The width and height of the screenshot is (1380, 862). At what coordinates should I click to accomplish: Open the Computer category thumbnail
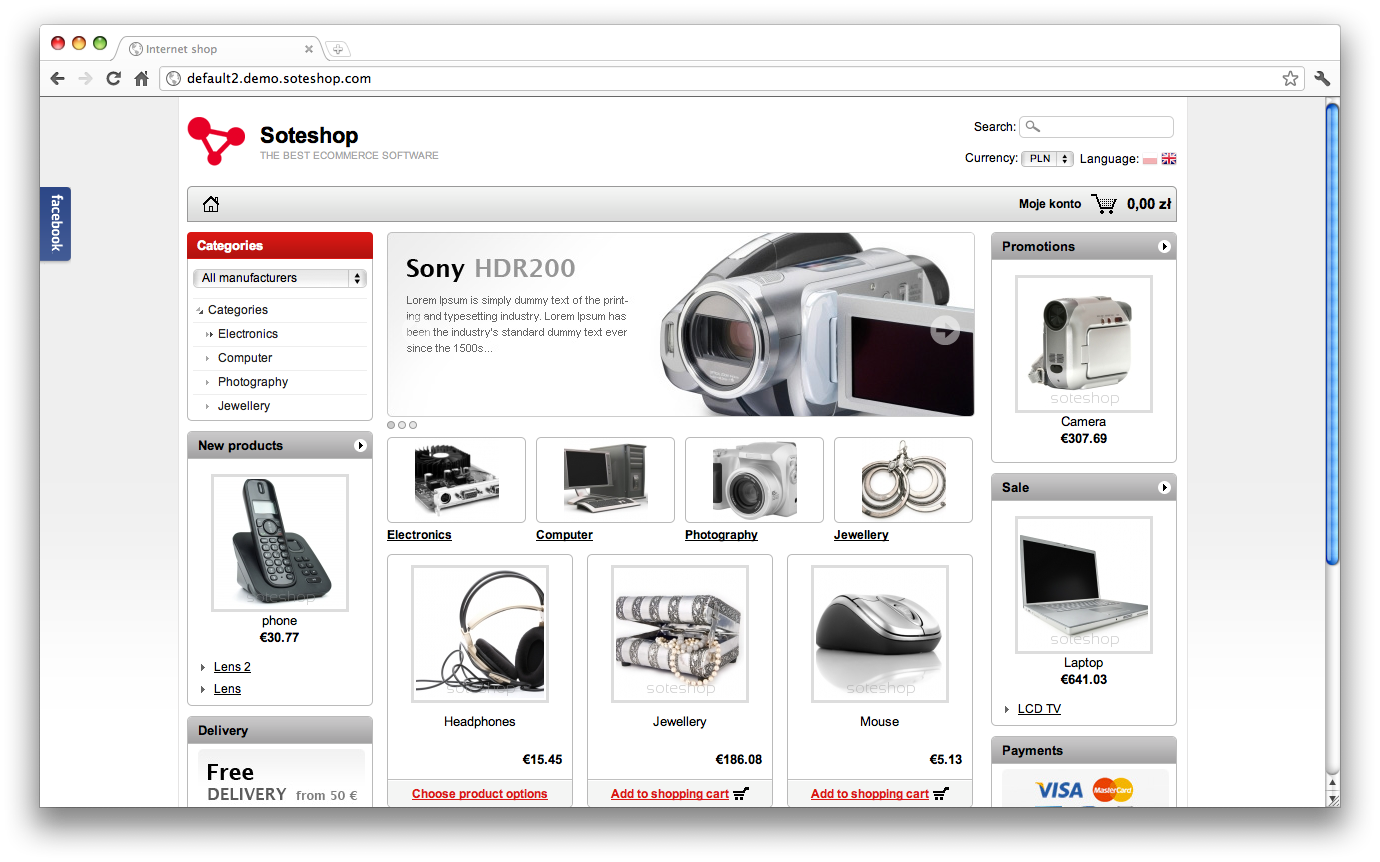605,480
